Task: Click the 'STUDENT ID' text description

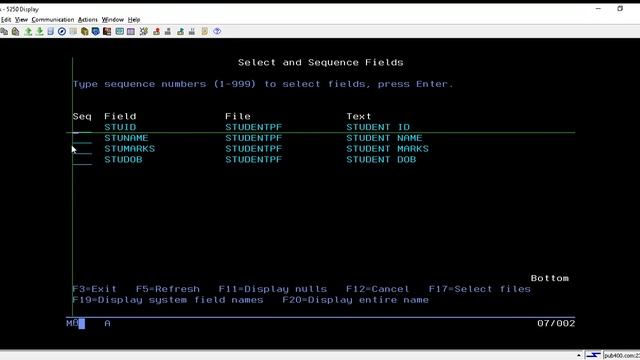Action: (x=378, y=127)
